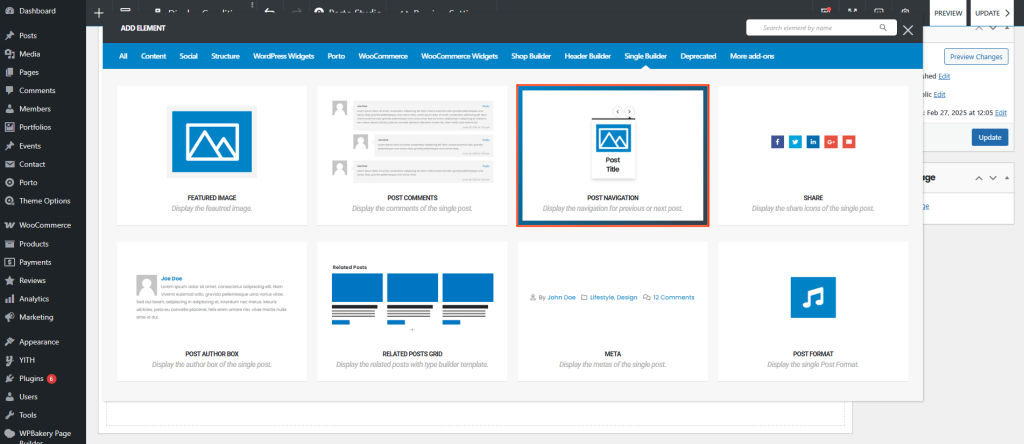Click the Twitter share icon
This screenshot has height=444, width=1024.
[x=795, y=142]
